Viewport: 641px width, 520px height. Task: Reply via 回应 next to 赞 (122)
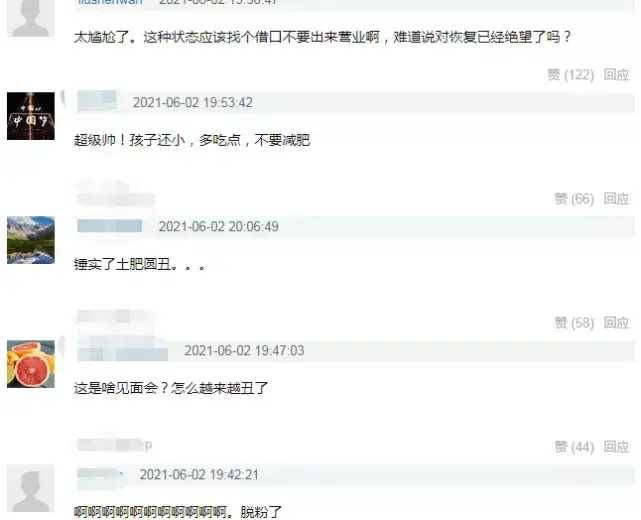(616, 75)
